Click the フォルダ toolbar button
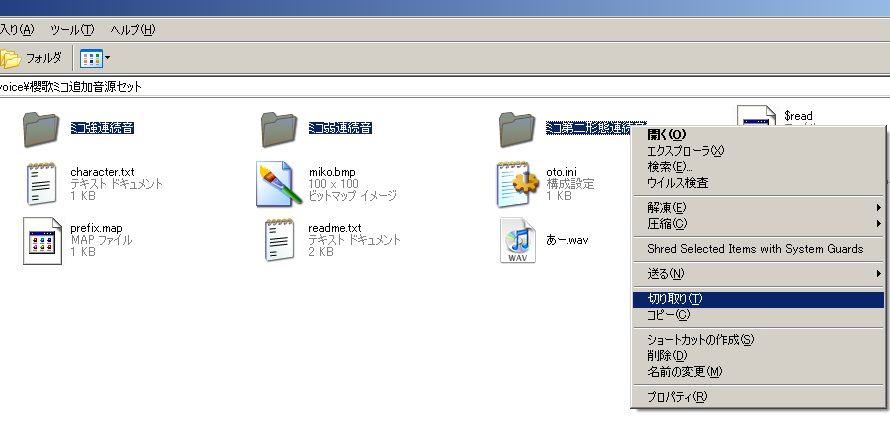 [x=31, y=58]
